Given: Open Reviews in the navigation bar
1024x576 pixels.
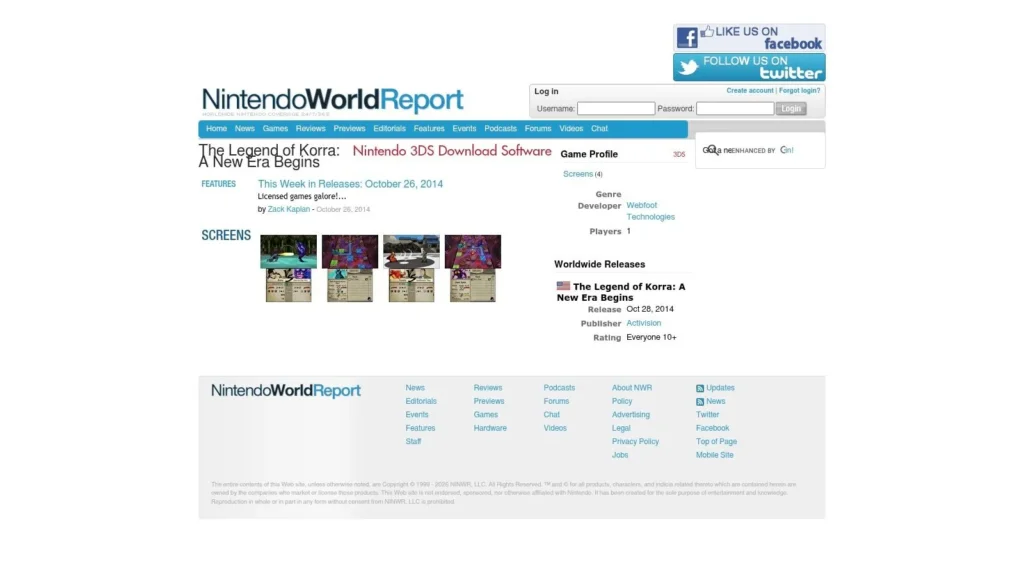Looking at the screenshot, I should pyautogui.click(x=310, y=129).
